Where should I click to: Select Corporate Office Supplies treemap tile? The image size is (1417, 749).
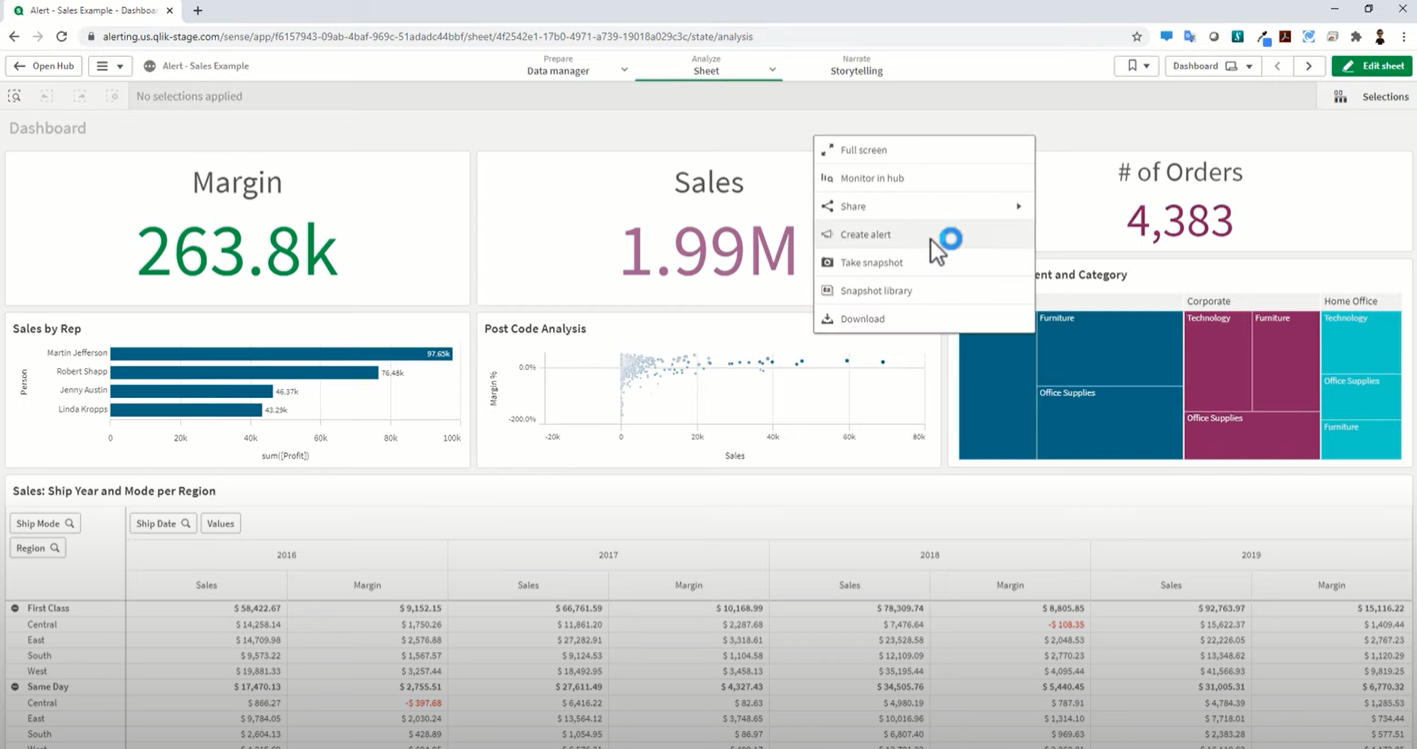[x=1252, y=435]
